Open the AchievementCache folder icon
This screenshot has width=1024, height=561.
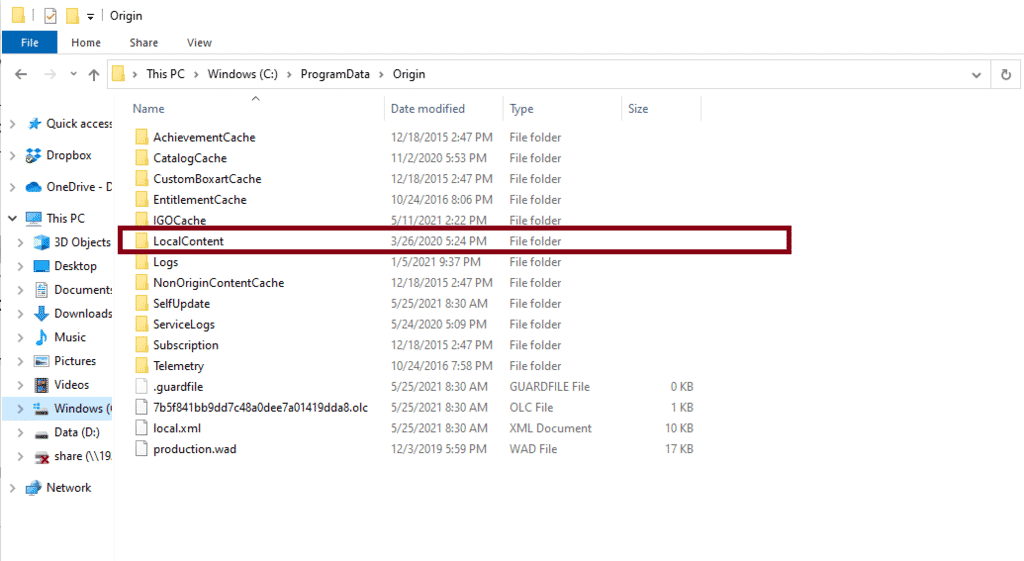(x=142, y=137)
